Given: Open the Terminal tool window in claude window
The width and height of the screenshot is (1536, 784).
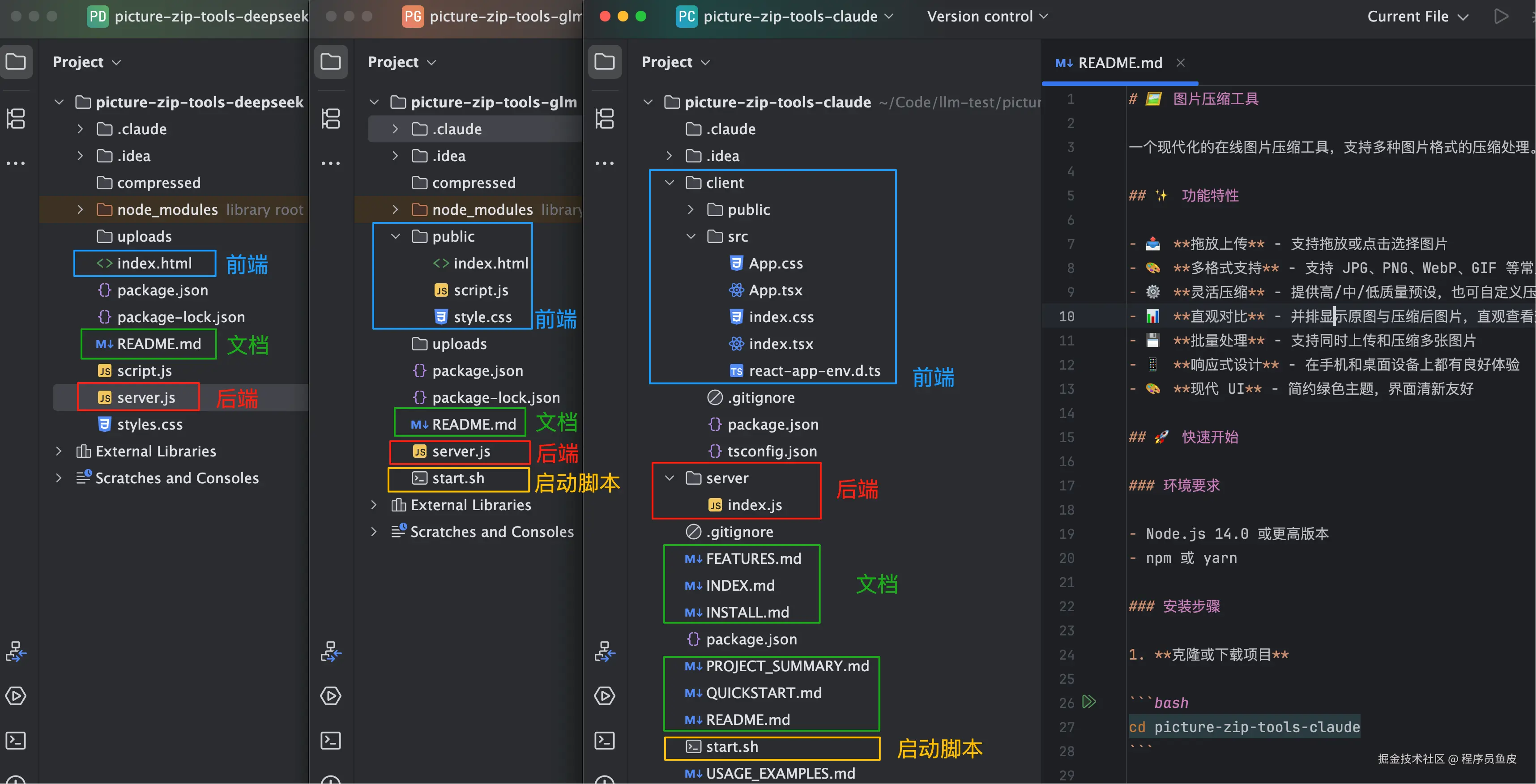Looking at the screenshot, I should click(604, 741).
